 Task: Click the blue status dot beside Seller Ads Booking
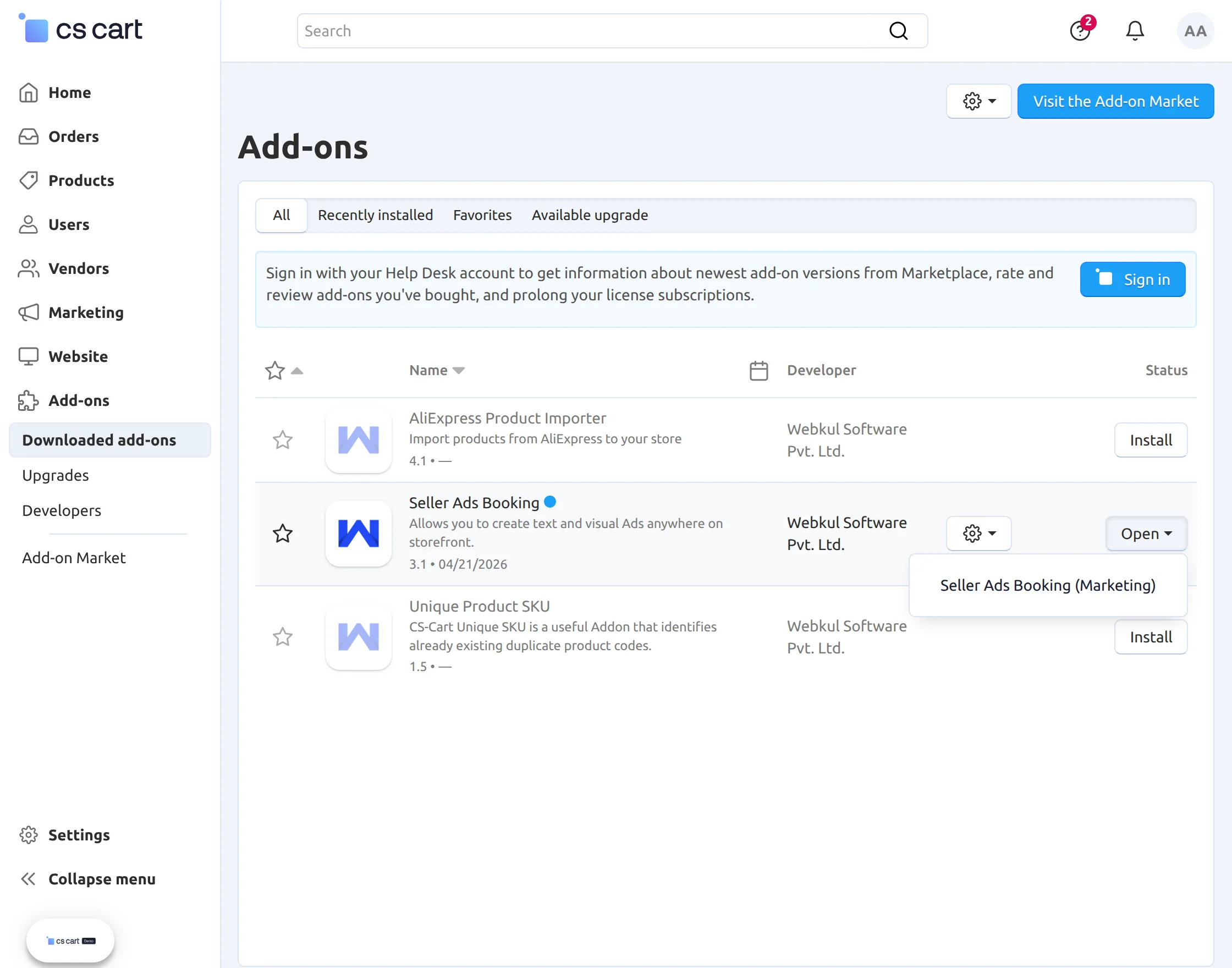(549, 502)
